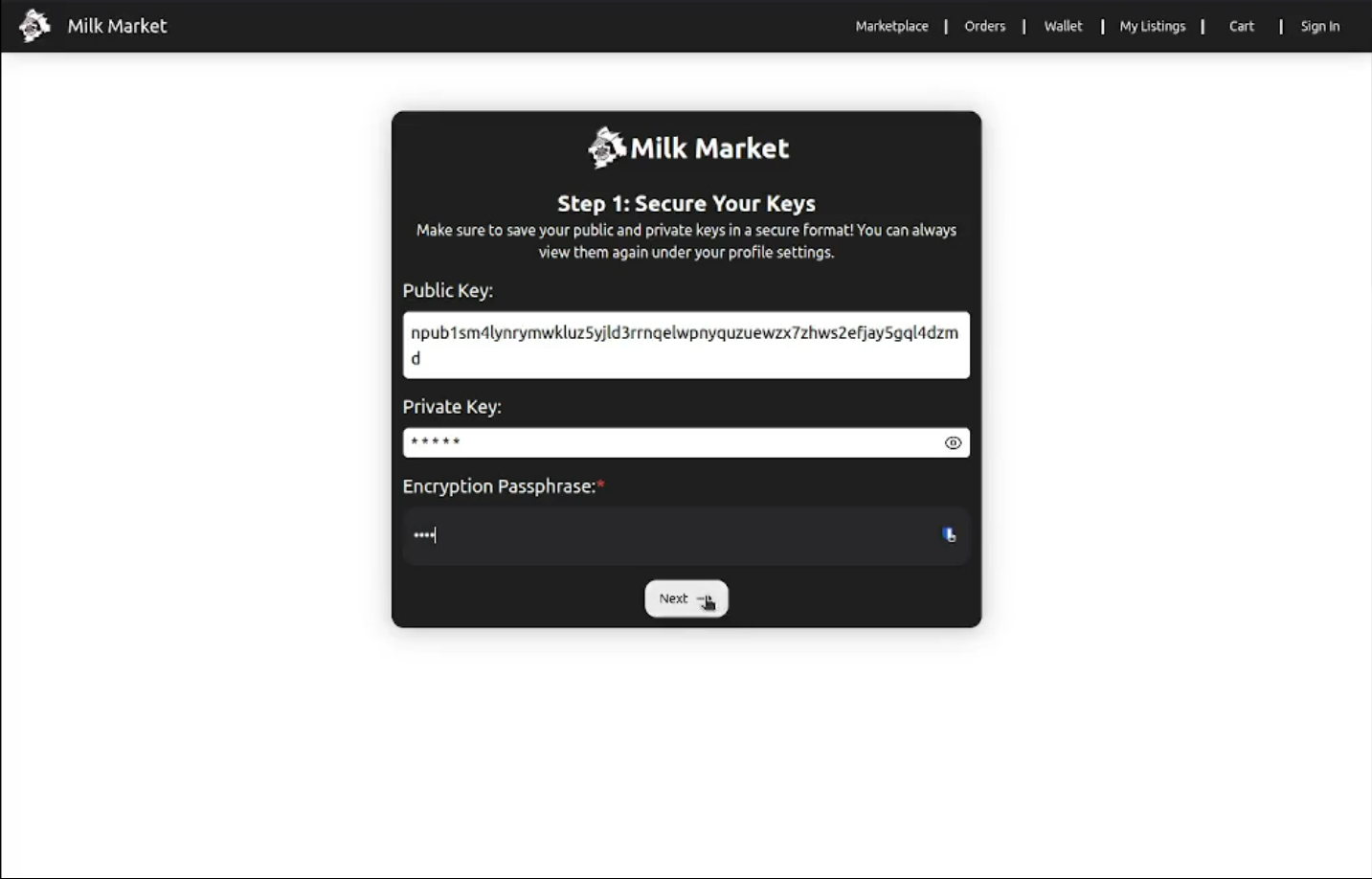
Task: Open the Marketplace page
Action: pos(891,26)
